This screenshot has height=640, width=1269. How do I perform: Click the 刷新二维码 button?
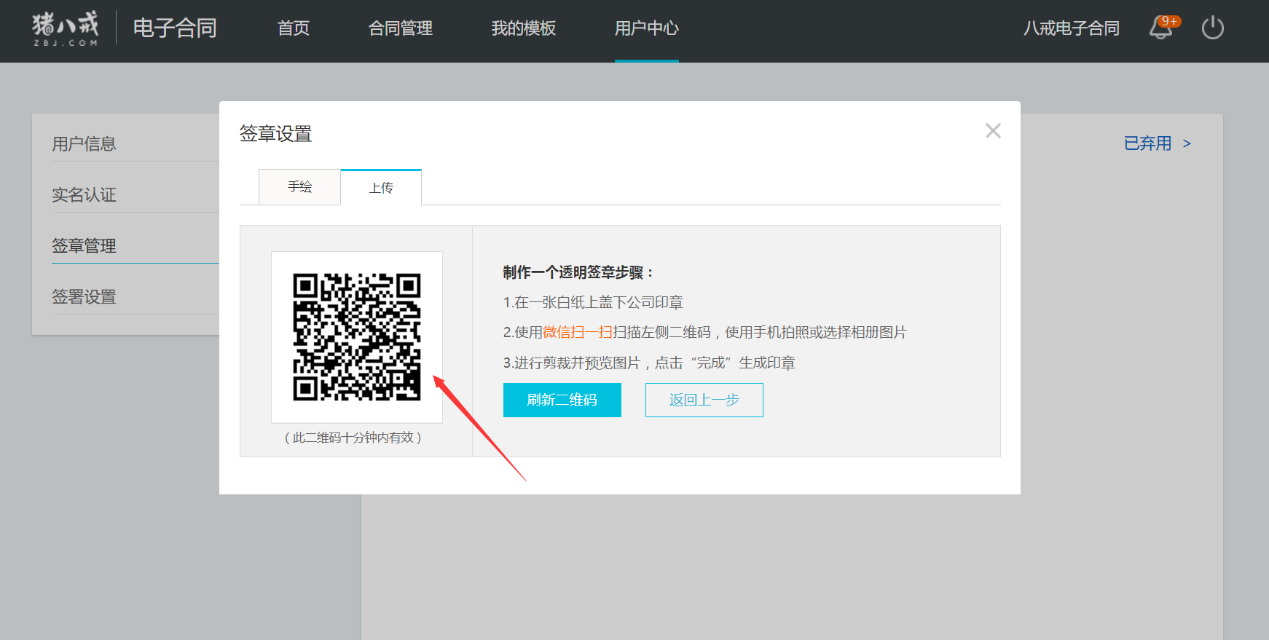pos(562,400)
